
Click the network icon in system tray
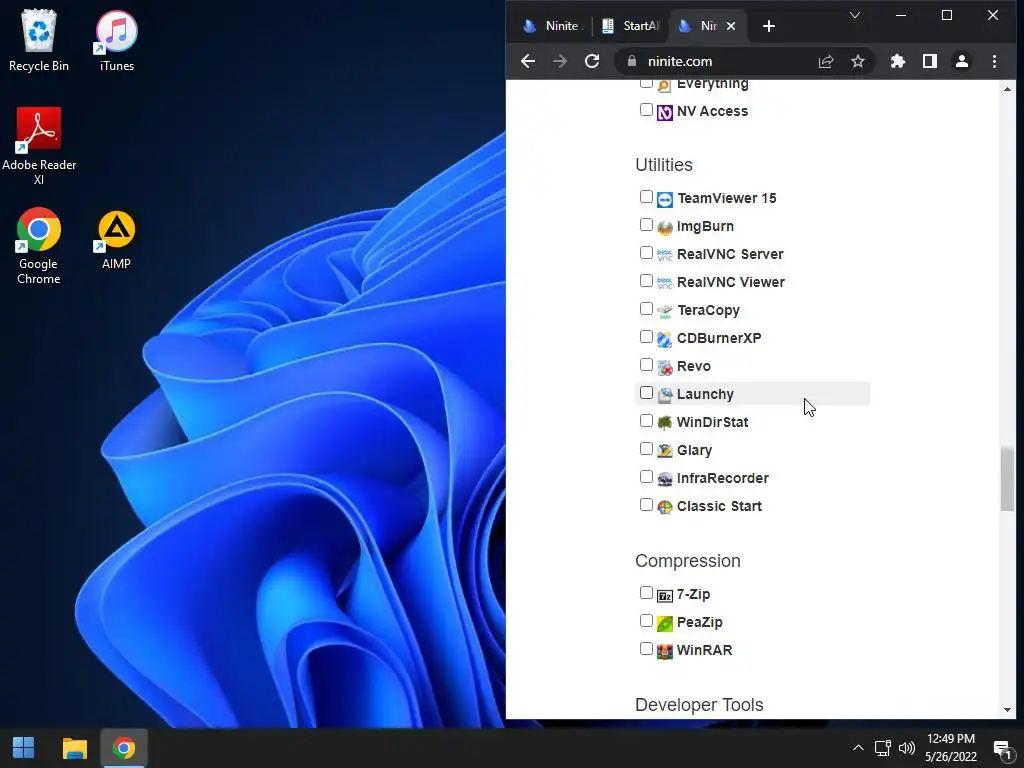883,748
